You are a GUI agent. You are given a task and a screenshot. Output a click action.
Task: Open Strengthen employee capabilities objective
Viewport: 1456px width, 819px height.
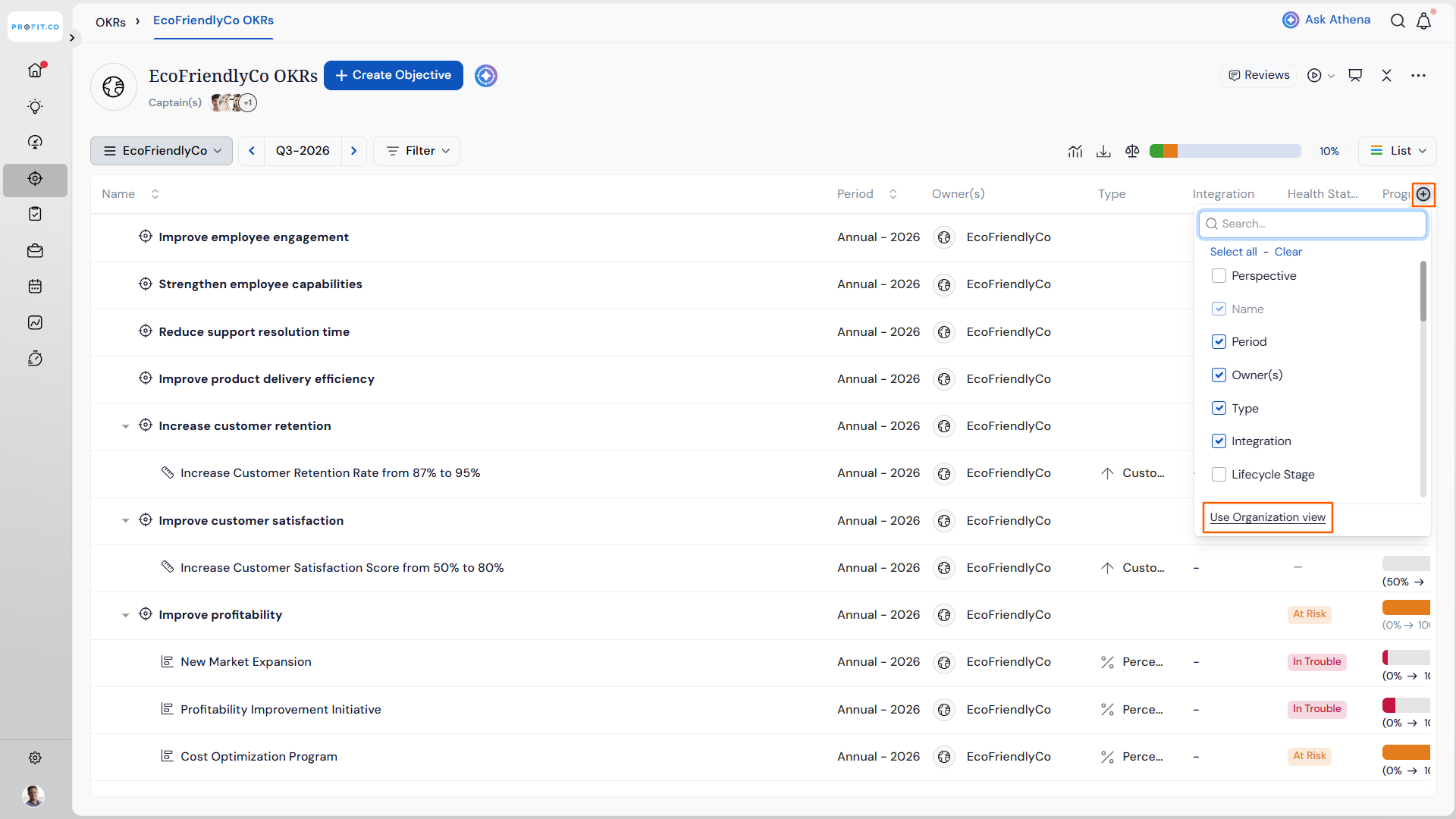(260, 284)
